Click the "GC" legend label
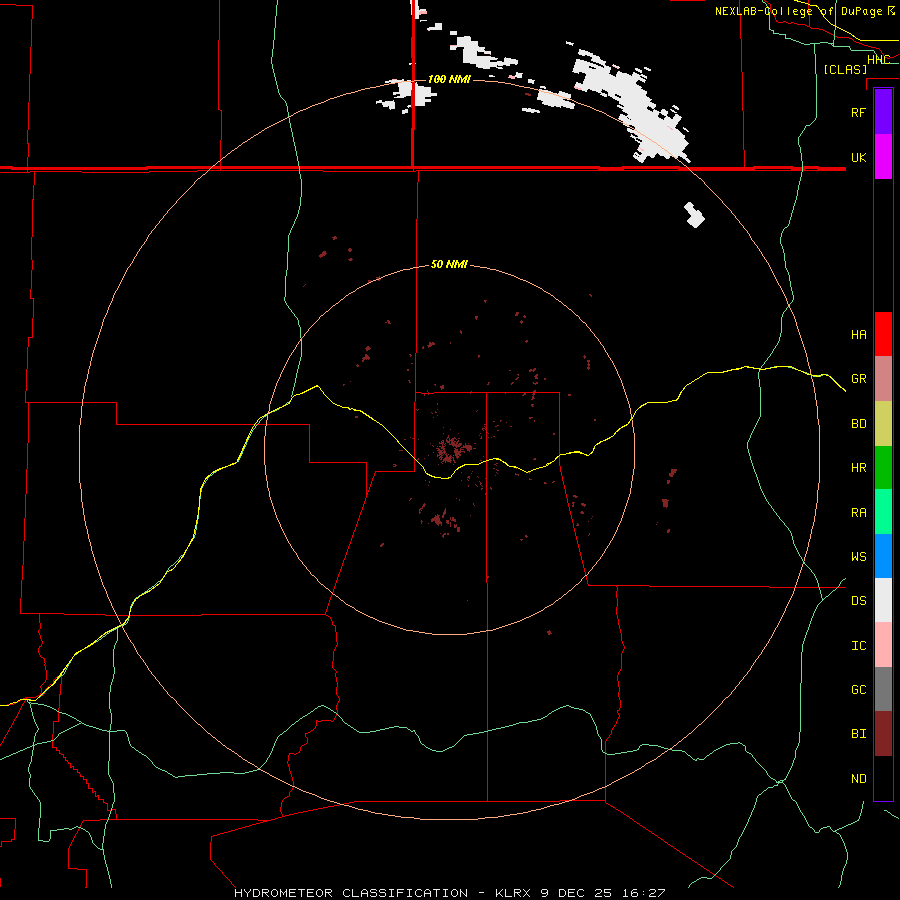Screen dimensions: 900x900 click(858, 690)
